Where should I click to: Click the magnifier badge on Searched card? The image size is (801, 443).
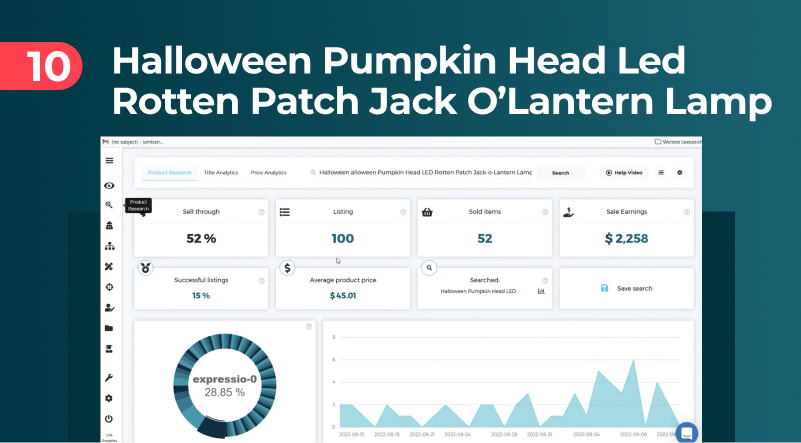click(430, 267)
